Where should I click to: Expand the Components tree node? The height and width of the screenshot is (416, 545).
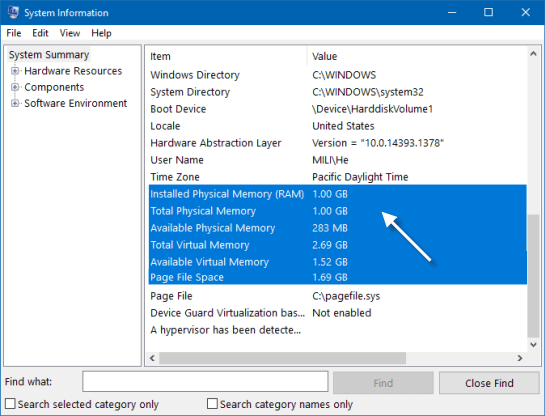tap(15, 87)
